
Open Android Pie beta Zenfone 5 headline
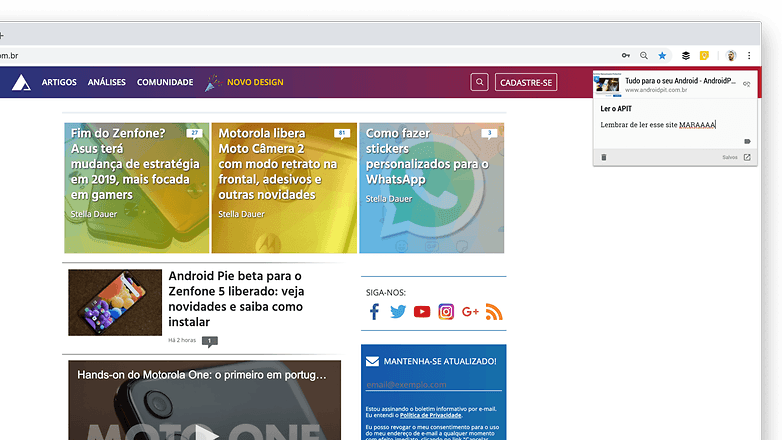coord(236,299)
